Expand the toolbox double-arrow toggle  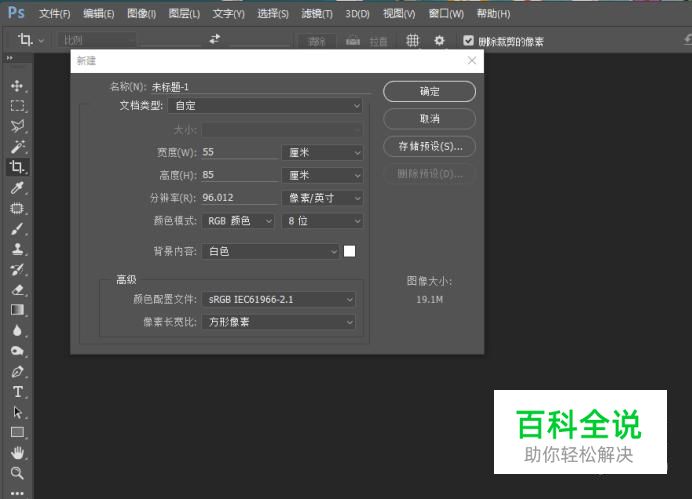click(x=10, y=58)
